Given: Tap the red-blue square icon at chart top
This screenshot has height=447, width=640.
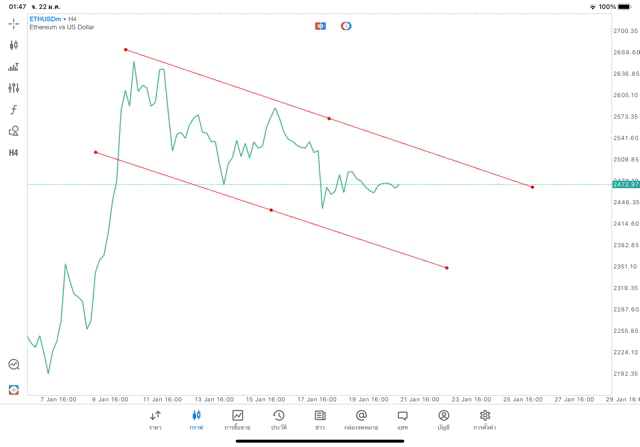Looking at the screenshot, I should click(320, 25).
